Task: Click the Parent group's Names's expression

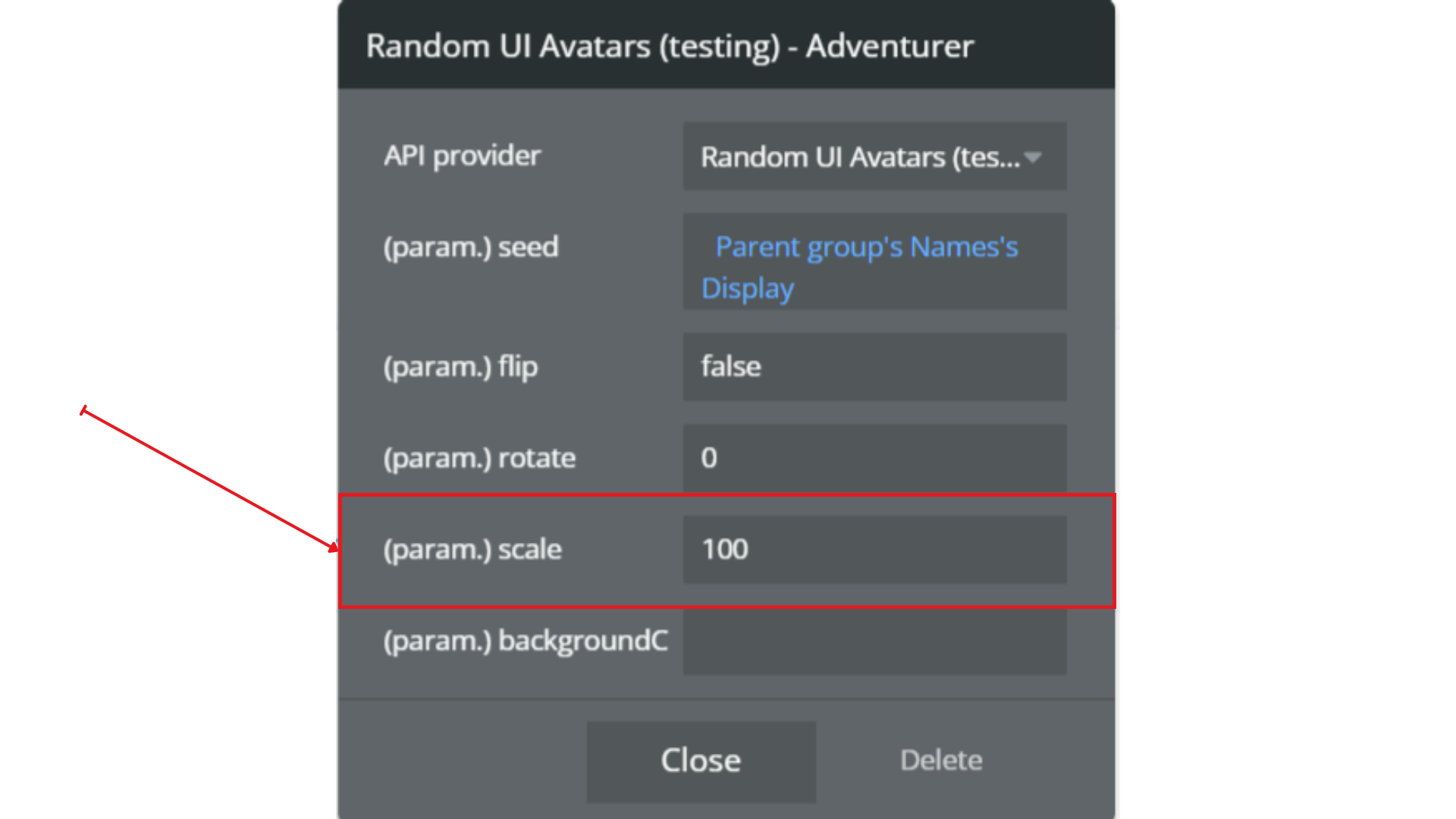Action: click(x=866, y=247)
